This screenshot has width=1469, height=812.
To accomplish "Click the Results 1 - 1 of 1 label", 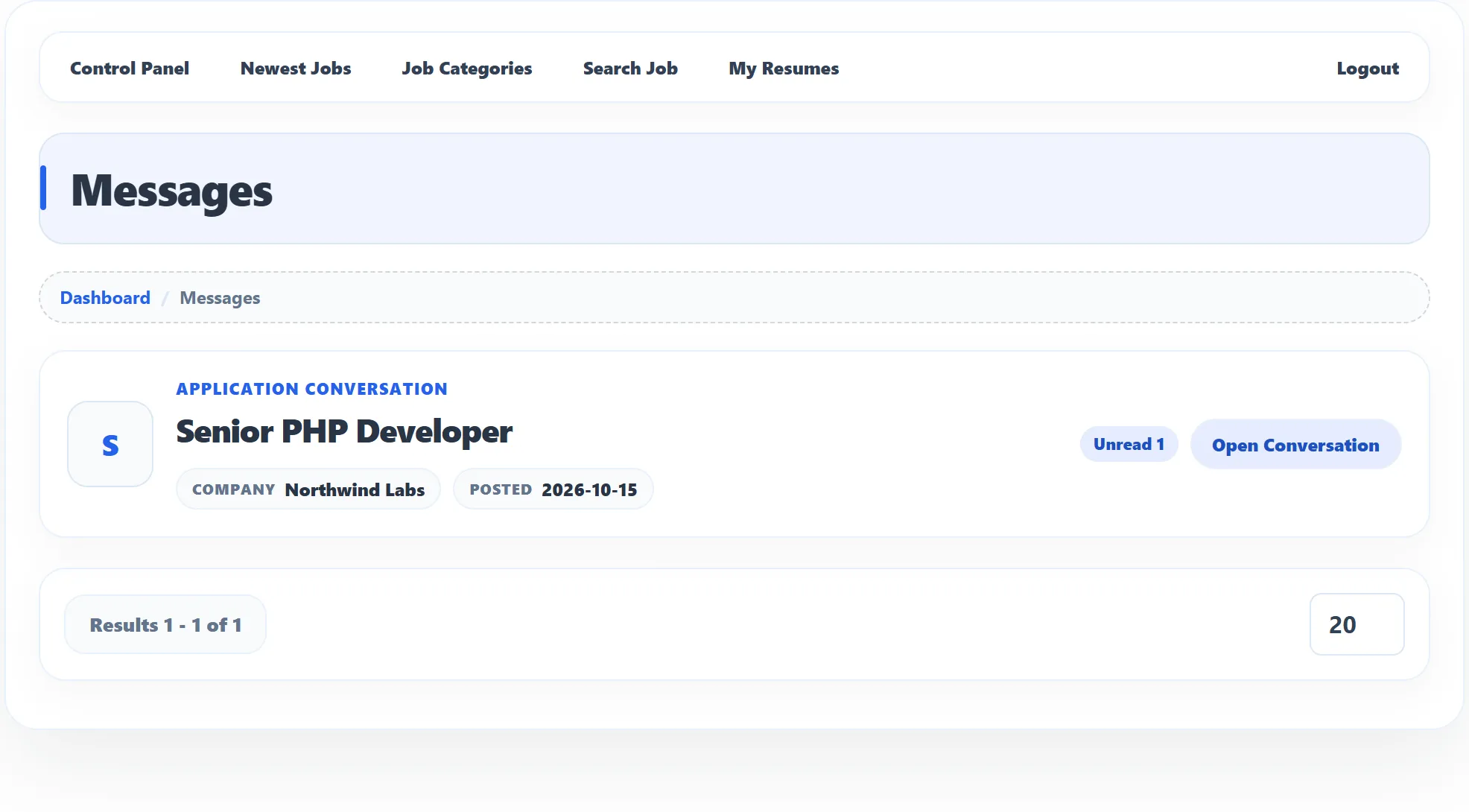I will pyautogui.click(x=165, y=624).
